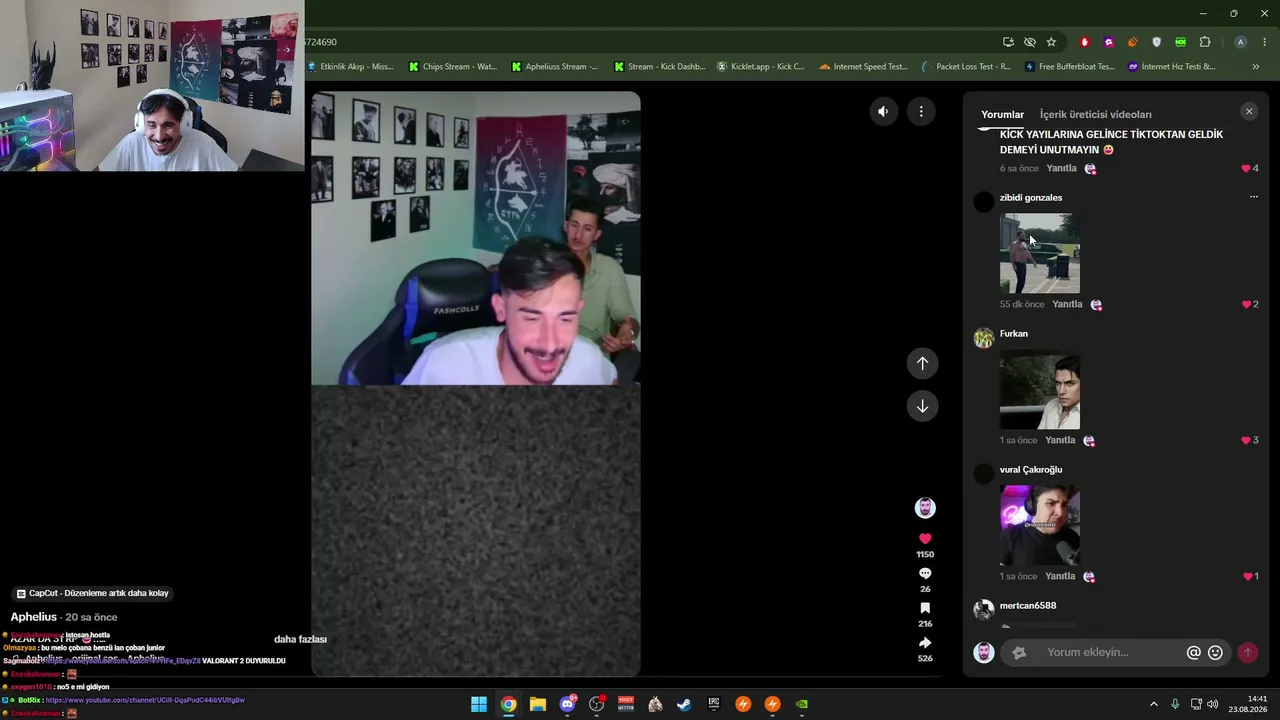Close the comments panel
The width and height of the screenshot is (1280, 720).
[x=1249, y=112]
